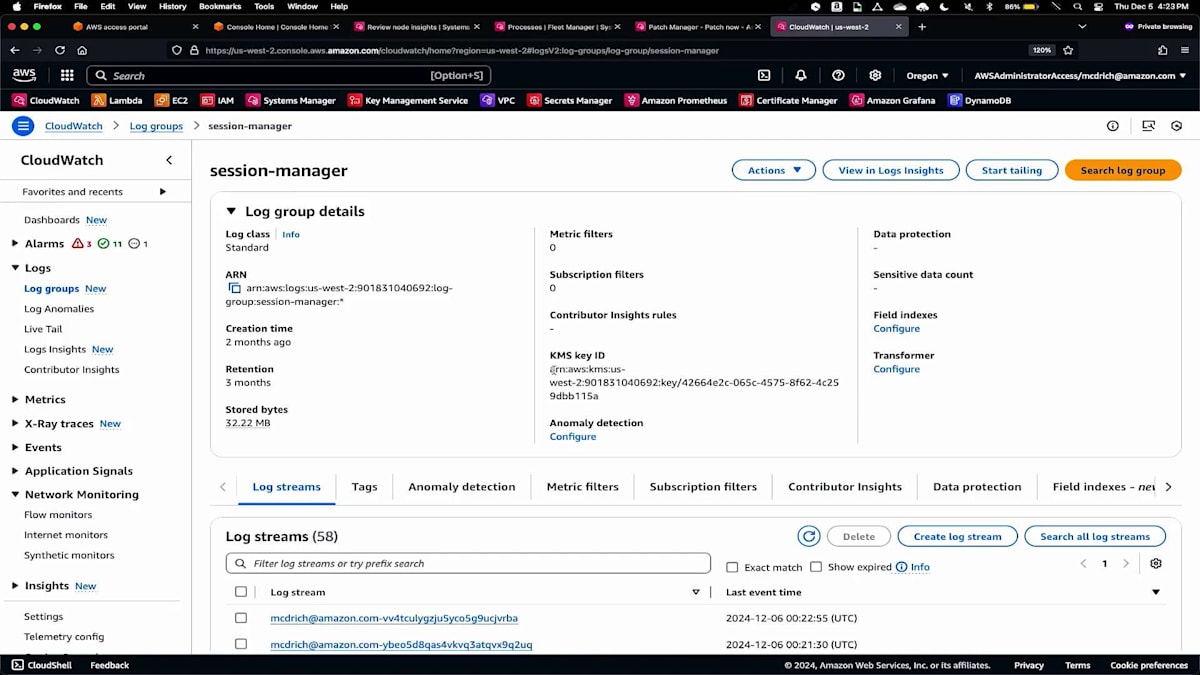Open the EC2 favorites shortcut
The height and width of the screenshot is (675, 1200).
tap(172, 100)
